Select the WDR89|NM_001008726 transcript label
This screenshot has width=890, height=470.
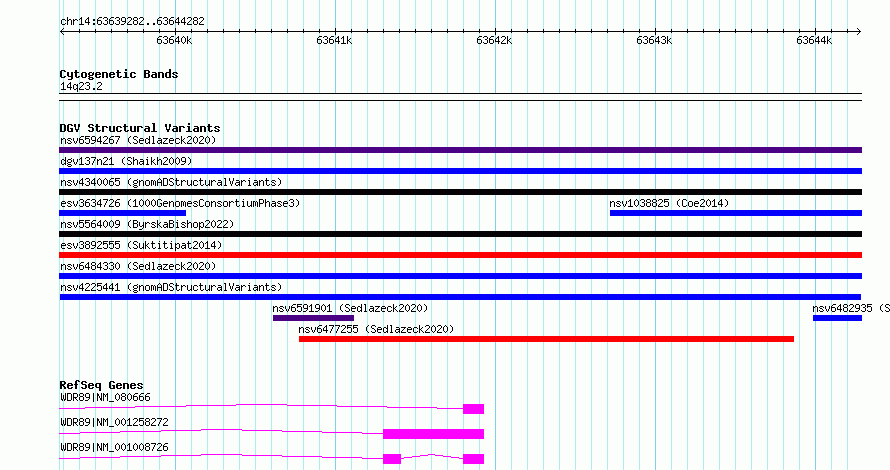pos(114,447)
